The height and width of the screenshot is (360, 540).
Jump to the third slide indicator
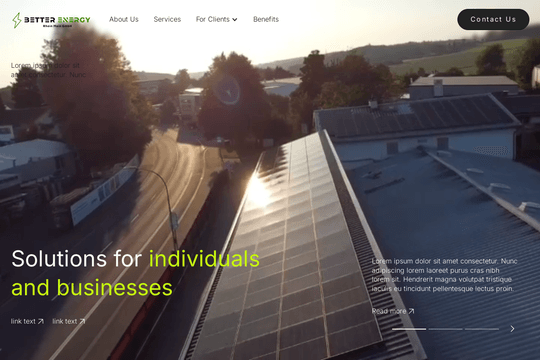(x=482, y=329)
